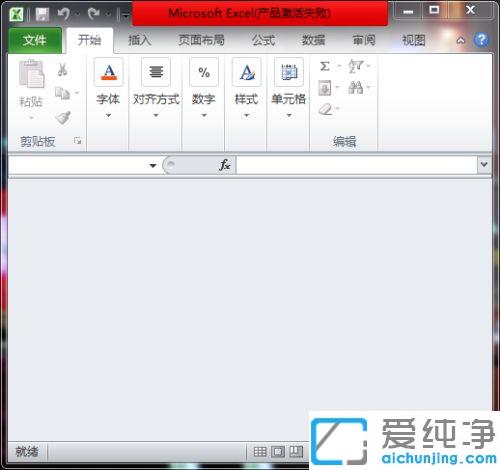The height and width of the screenshot is (470, 500).
Task: Switch to the 数据 (Data) tab
Action: pyautogui.click(x=313, y=40)
